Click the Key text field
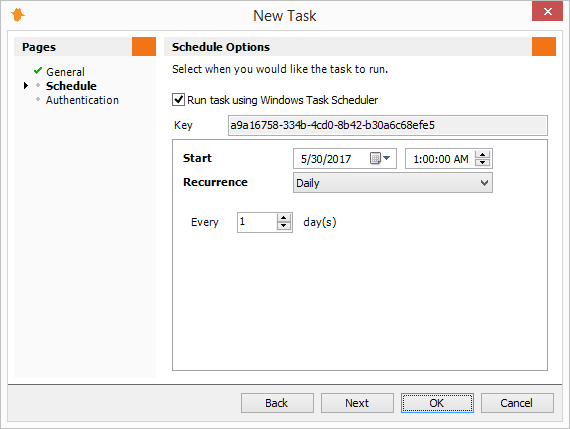Image resolution: width=570 pixels, height=429 pixels. [388, 125]
